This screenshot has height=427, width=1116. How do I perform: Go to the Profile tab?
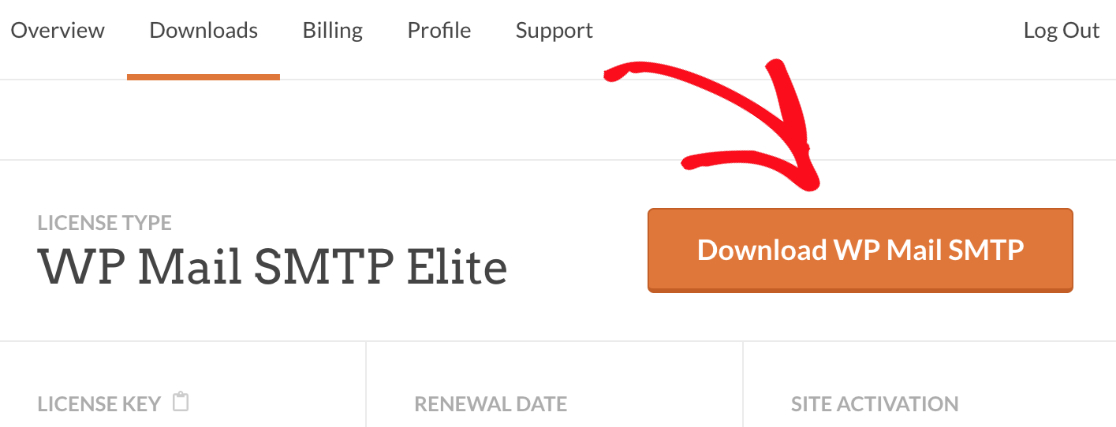pyautogui.click(x=438, y=31)
